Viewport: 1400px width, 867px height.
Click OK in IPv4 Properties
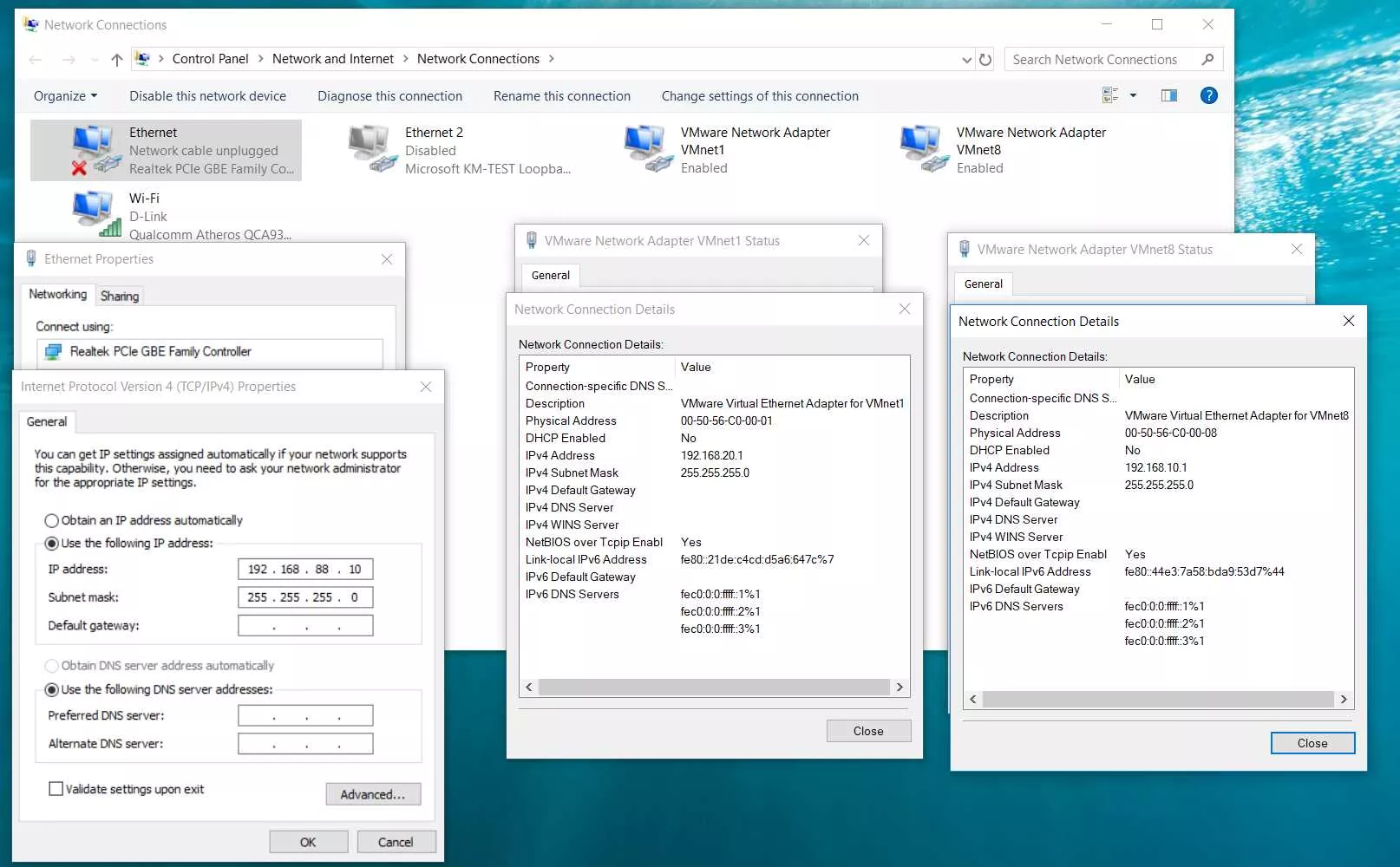pos(308,842)
